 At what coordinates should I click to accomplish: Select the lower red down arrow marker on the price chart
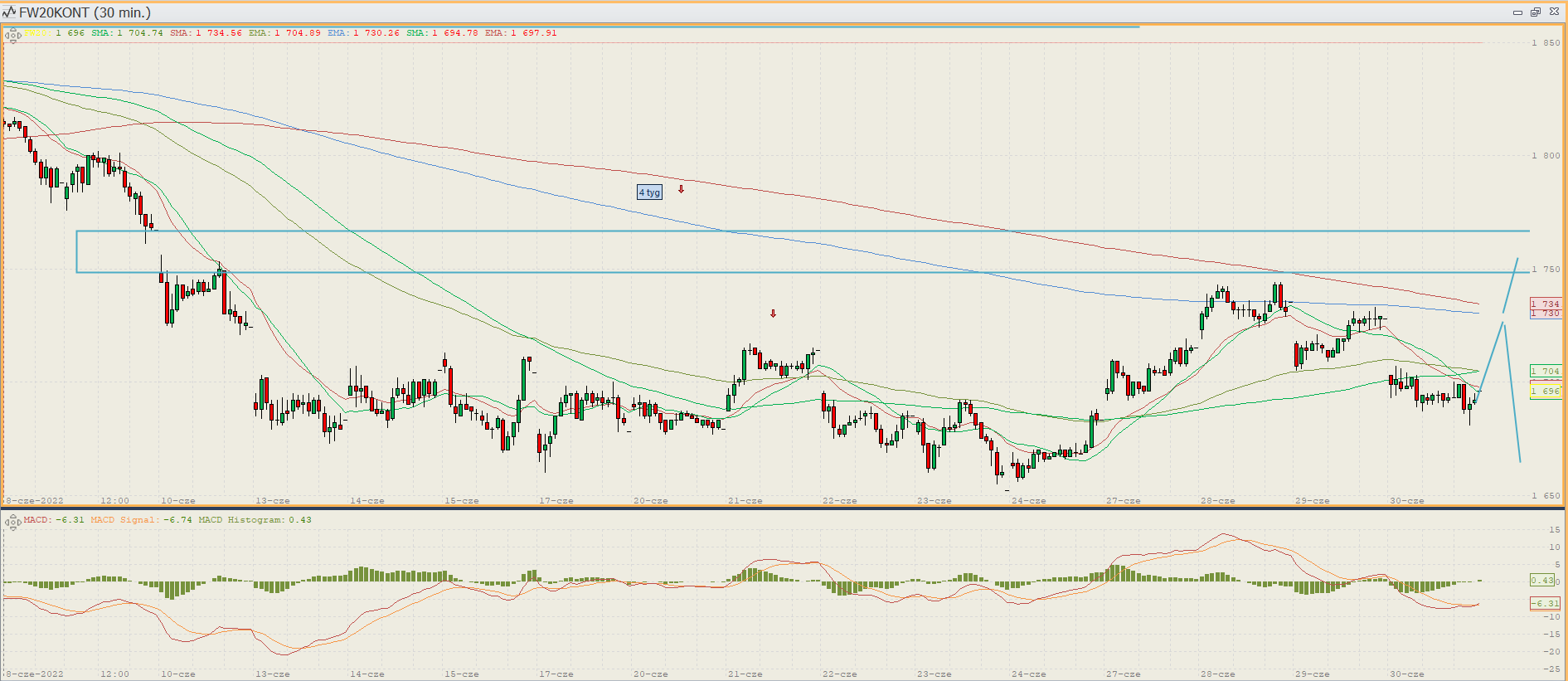click(774, 314)
